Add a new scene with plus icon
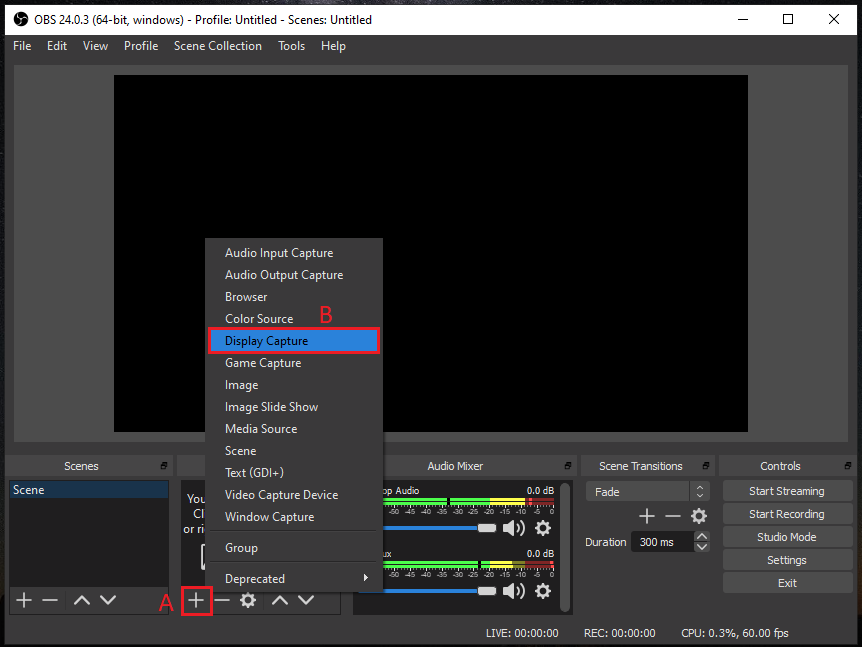Image resolution: width=862 pixels, height=647 pixels. [x=24, y=600]
